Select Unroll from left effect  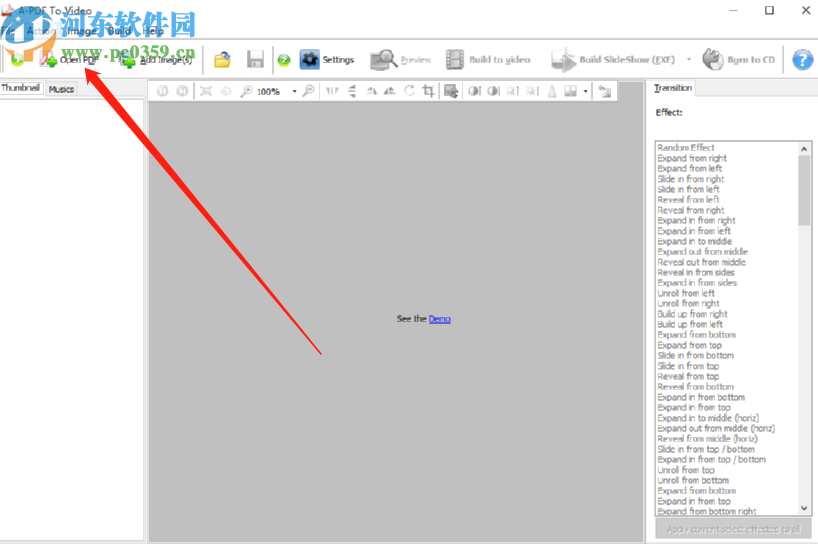coord(686,293)
